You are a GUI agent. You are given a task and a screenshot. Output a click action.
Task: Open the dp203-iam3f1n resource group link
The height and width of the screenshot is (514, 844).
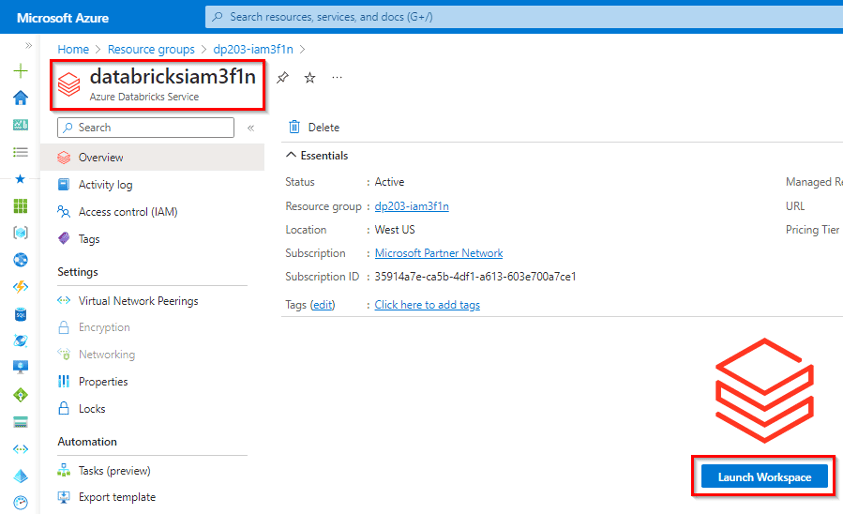(x=412, y=206)
